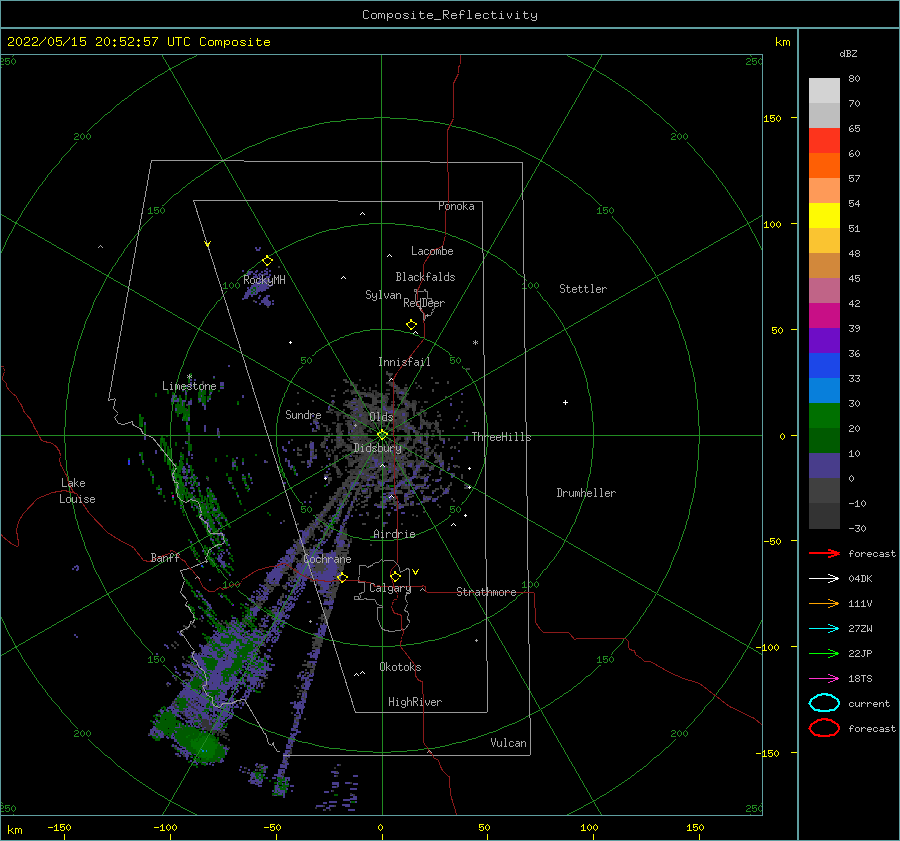900x841 pixels.
Task: Click the ThreeHills label
Action: tap(501, 437)
